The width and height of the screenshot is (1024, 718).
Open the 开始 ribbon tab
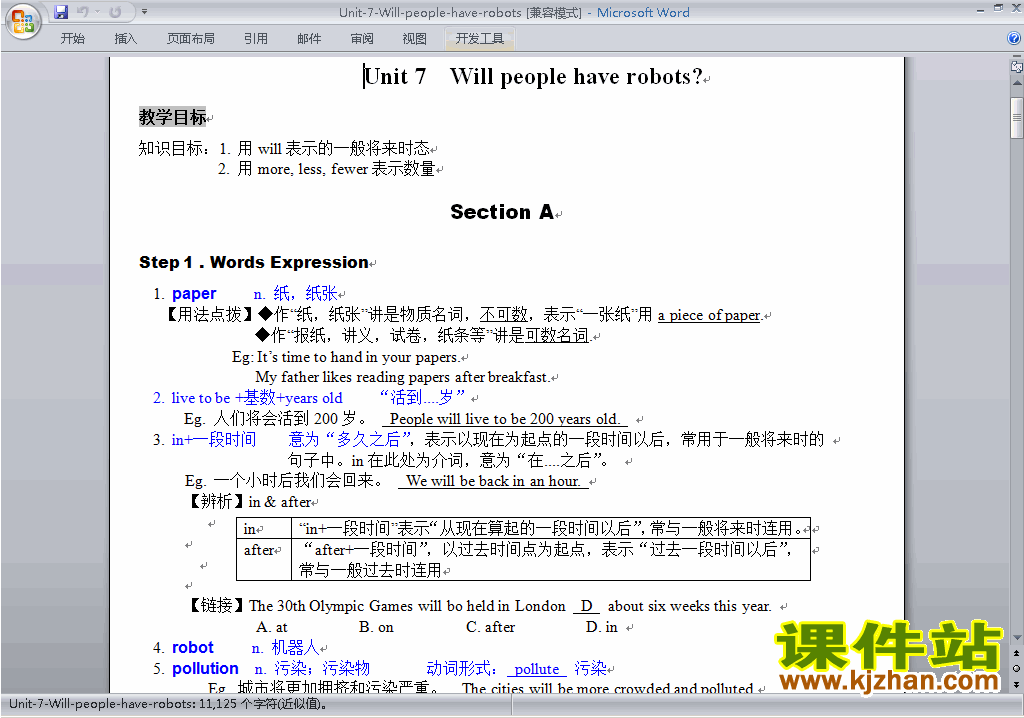pos(72,39)
